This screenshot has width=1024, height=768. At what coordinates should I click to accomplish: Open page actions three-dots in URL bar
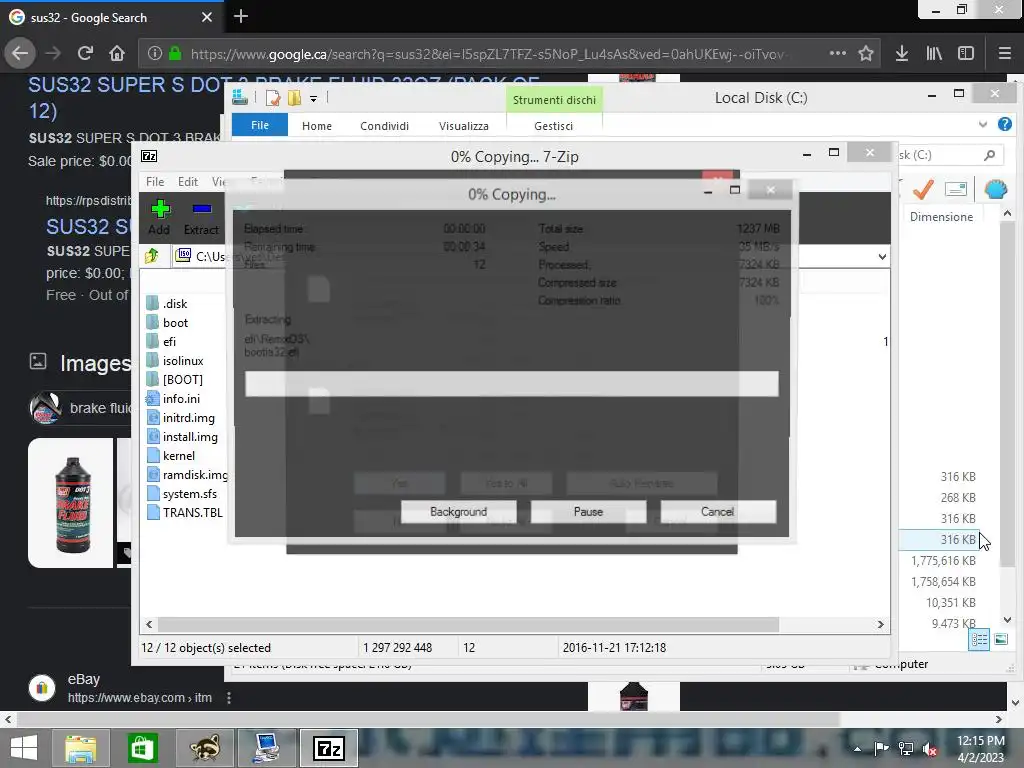837,53
